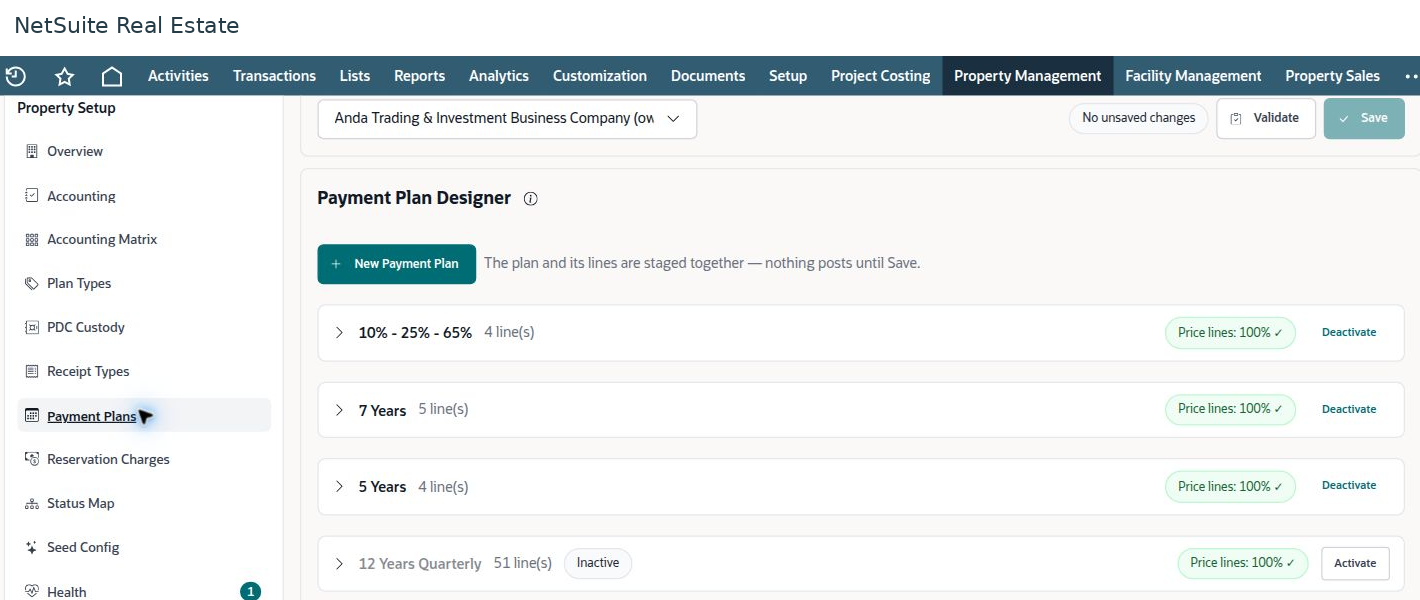This screenshot has height=600, width=1420.
Task: Open the Analytics menu
Action: (x=499, y=76)
